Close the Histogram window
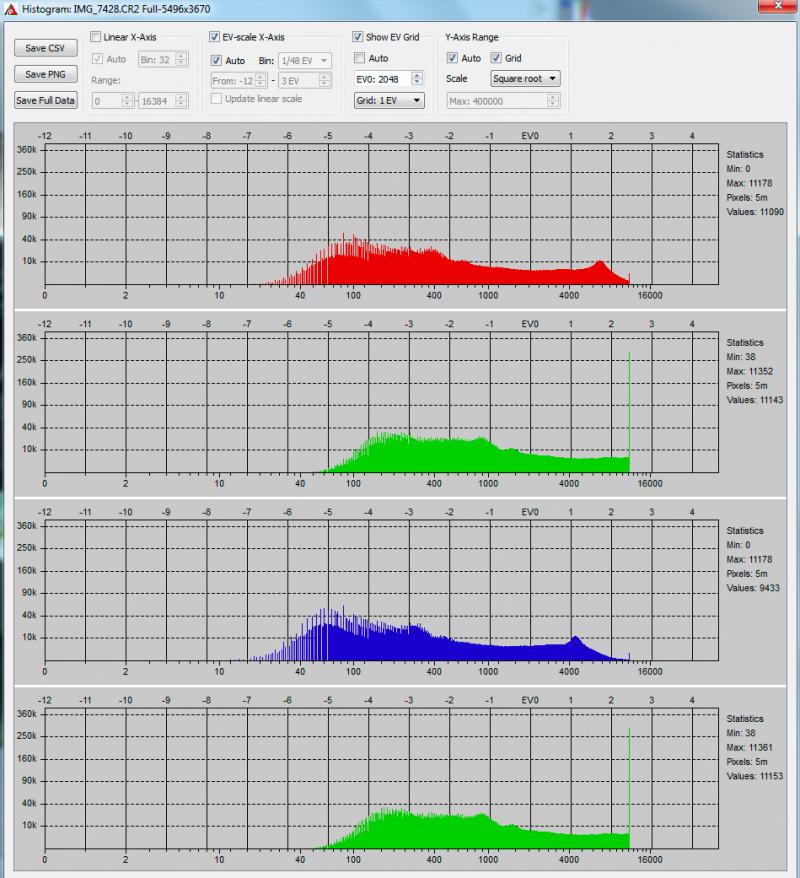 tap(778, 6)
